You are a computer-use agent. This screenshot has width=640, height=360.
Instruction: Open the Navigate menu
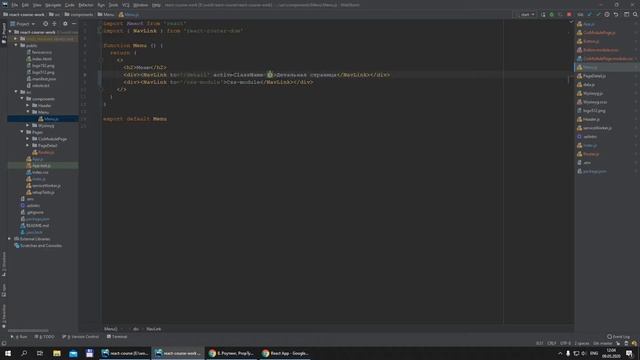point(53,5)
